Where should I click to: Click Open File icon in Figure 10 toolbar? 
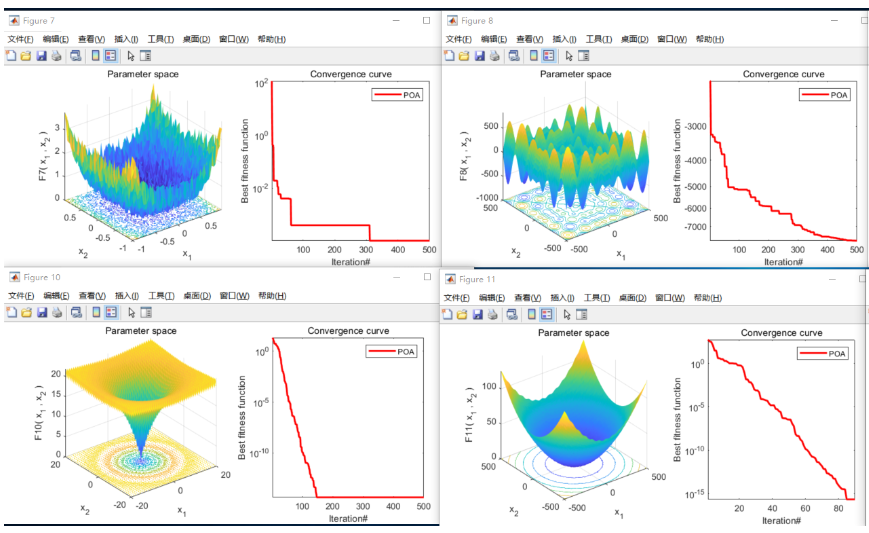27,312
